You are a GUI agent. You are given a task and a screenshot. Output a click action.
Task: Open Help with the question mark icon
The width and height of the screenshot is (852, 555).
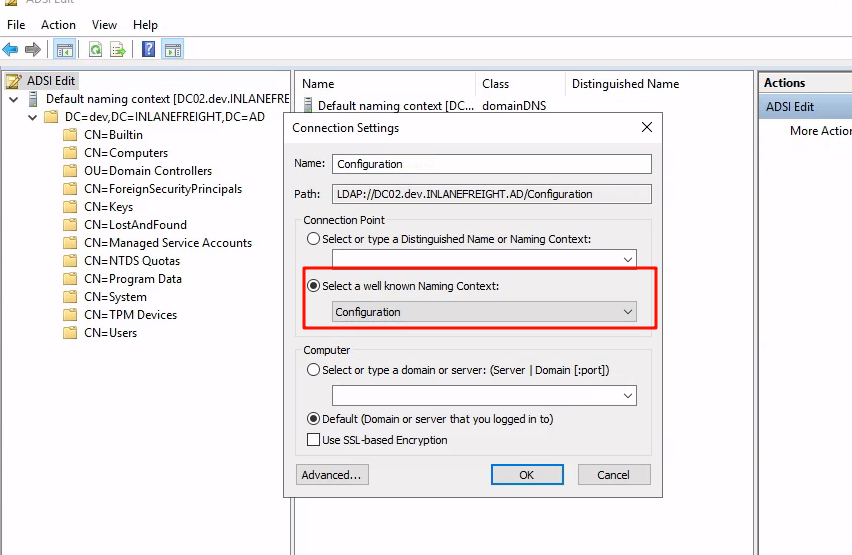(149, 49)
